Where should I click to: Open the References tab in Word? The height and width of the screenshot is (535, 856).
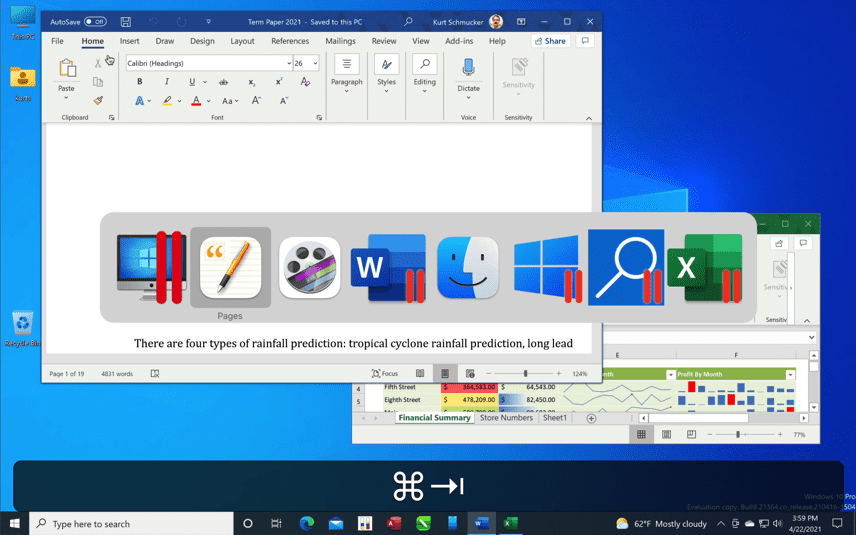(x=290, y=41)
